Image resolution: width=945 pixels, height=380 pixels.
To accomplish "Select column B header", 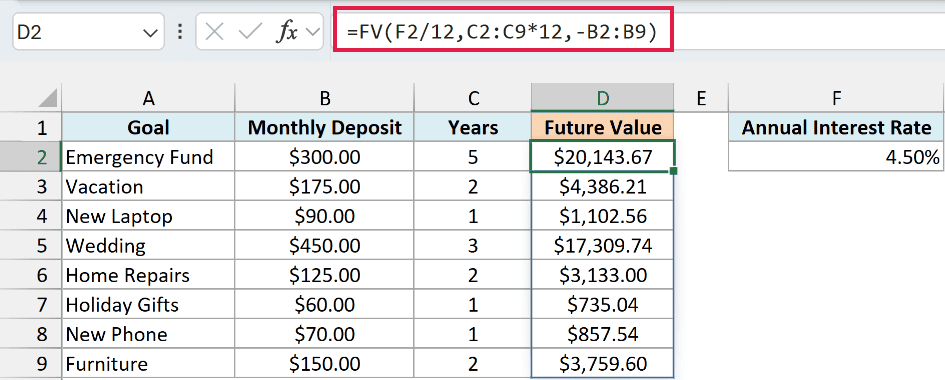I will [x=324, y=98].
